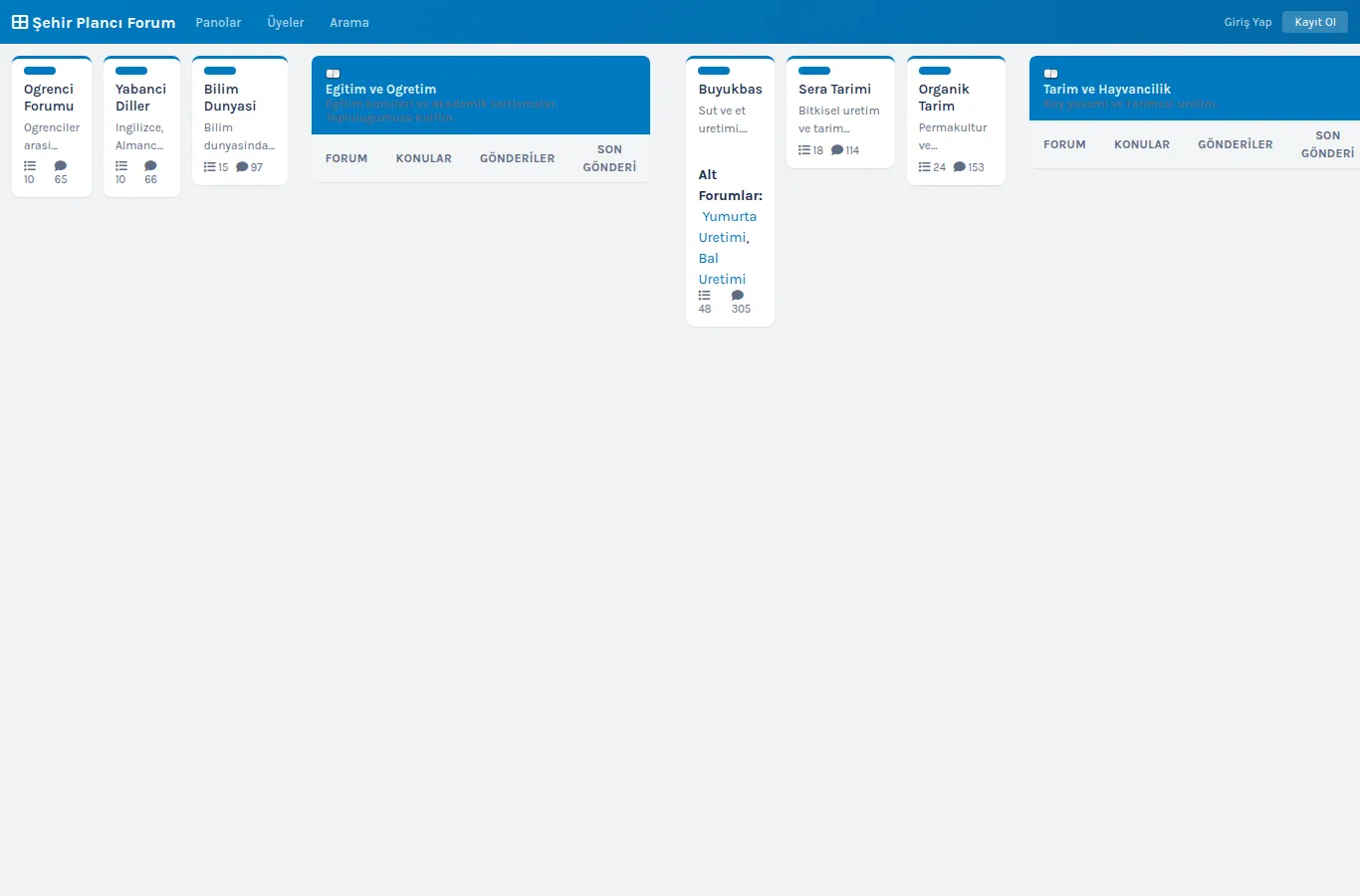Click the topics list icon in Ogrenci Forumu

tap(30, 166)
